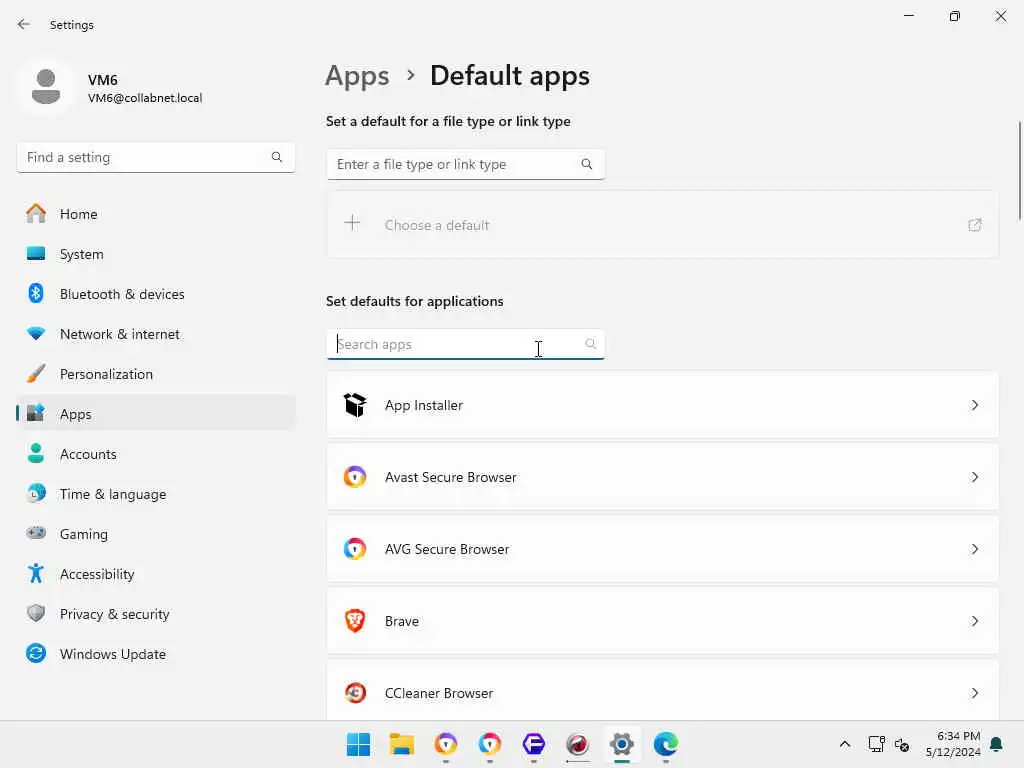Select Personalization in the sidebar
Viewport: 1024px width, 768px height.
pyautogui.click(x=106, y=374)
